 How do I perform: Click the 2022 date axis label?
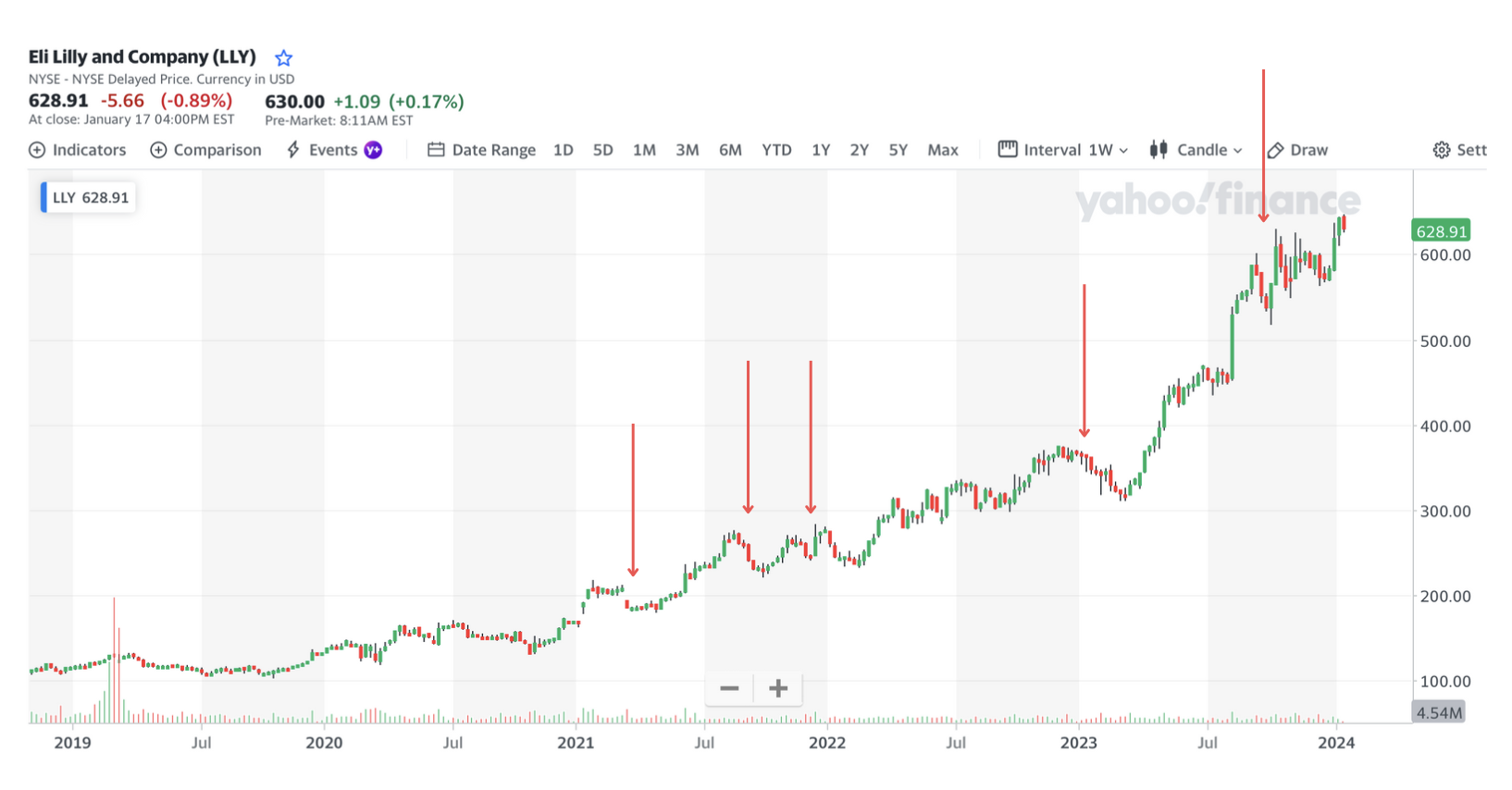click(x=827, y=742)
